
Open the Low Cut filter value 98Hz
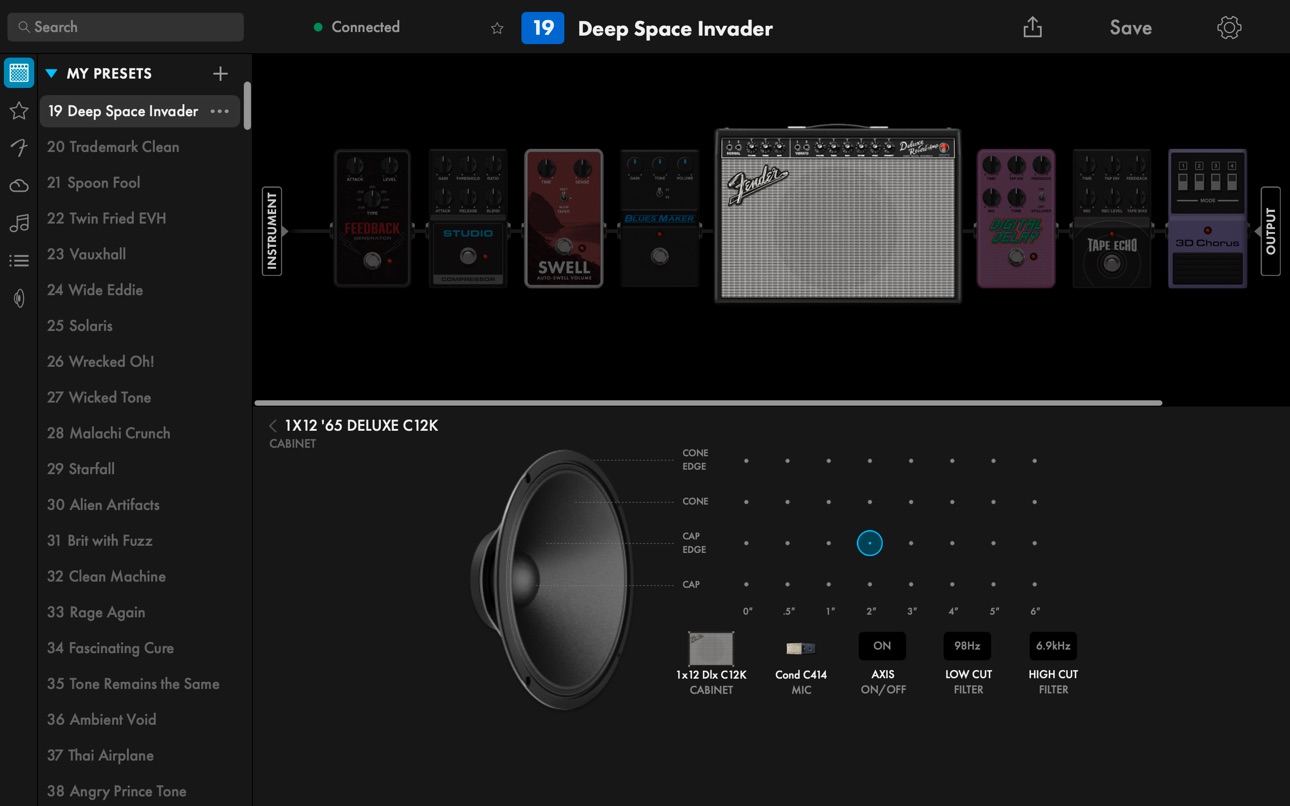[x=967, y=646]
